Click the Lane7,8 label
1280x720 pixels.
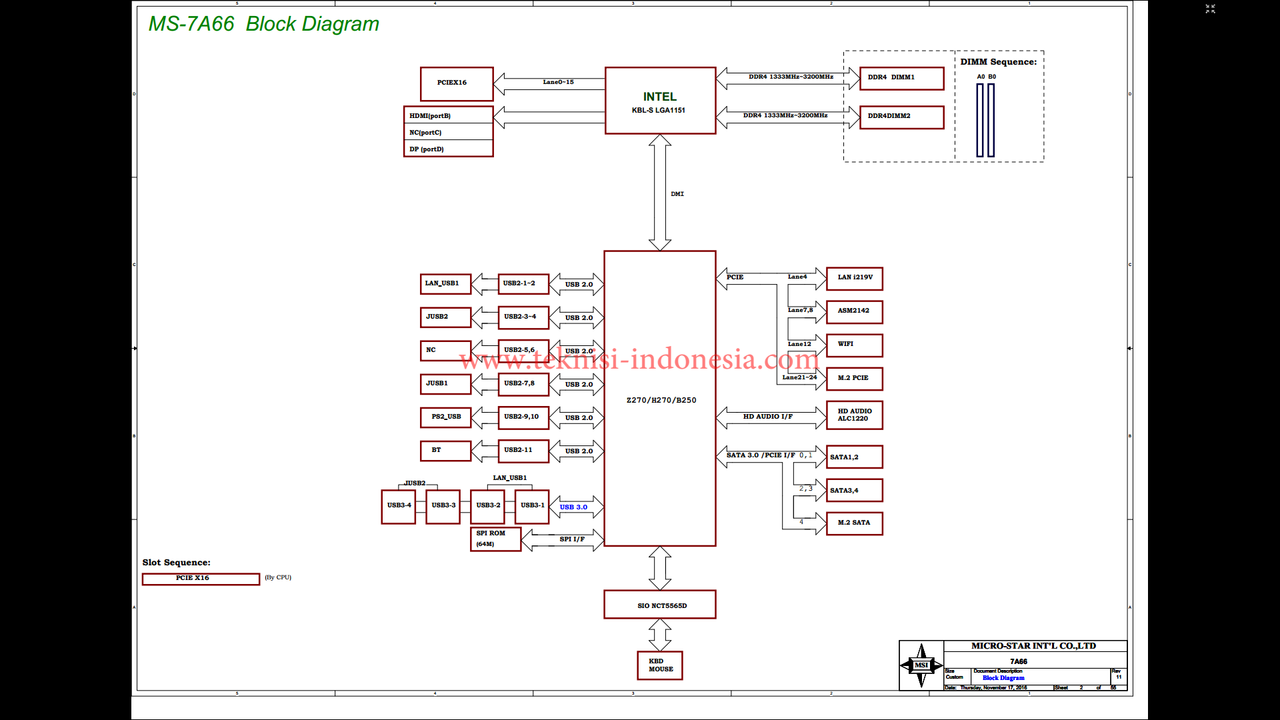tap(800, 310)
